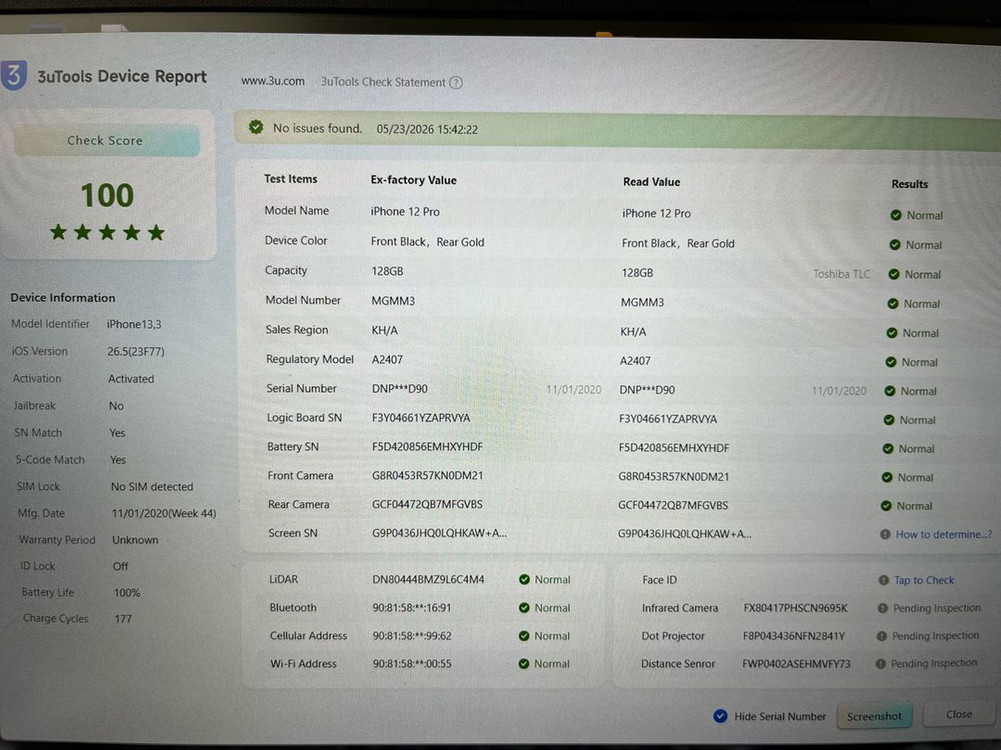Click the Normal check icon for LiDAR
This screenshot has width=1001, height=750.
[524, 580]
